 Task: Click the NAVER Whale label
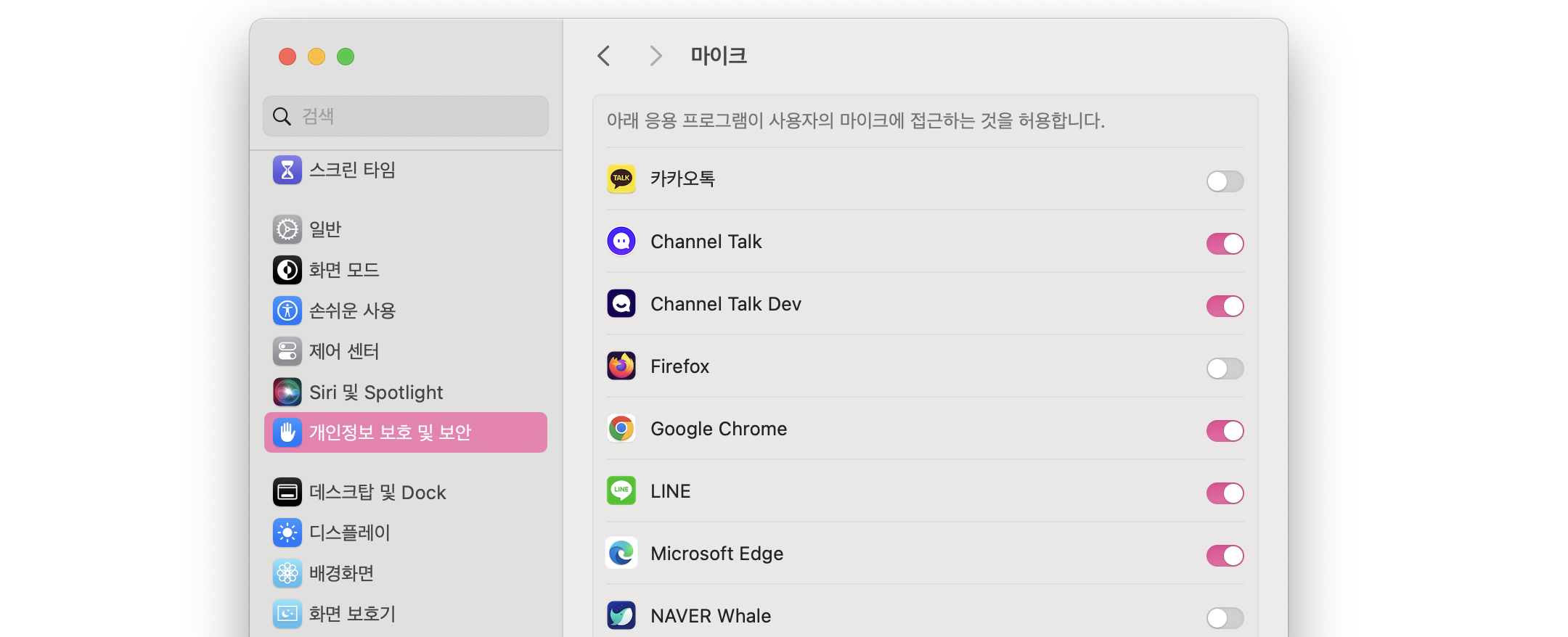pyautogui.click(x=711, y=616)
